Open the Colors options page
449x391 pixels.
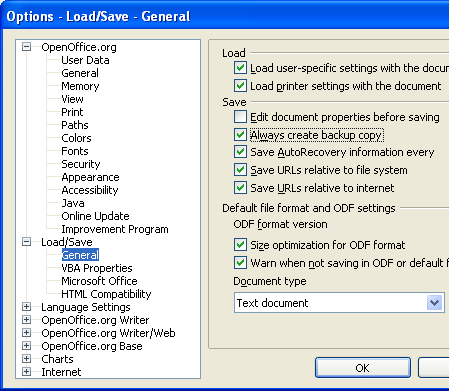tap(76, 138)
